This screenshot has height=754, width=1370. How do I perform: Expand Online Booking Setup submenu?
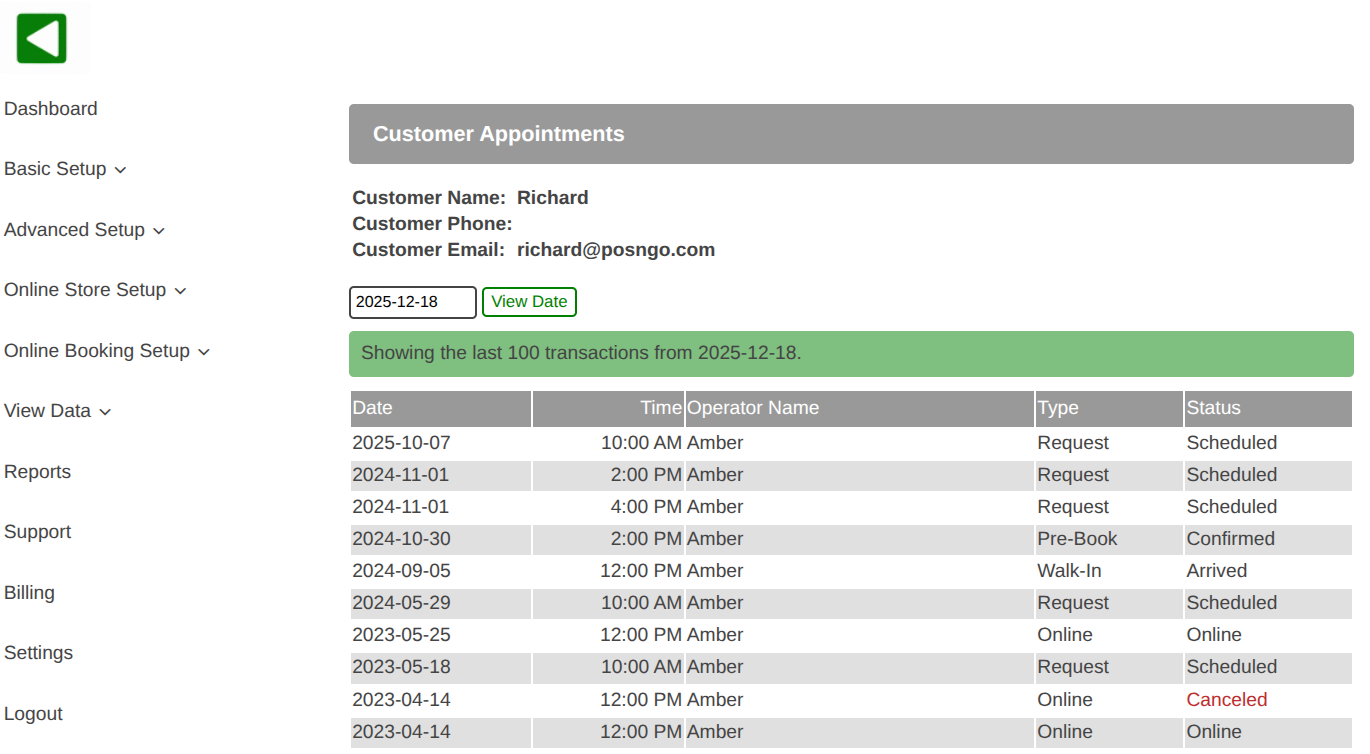pos(107,351)
